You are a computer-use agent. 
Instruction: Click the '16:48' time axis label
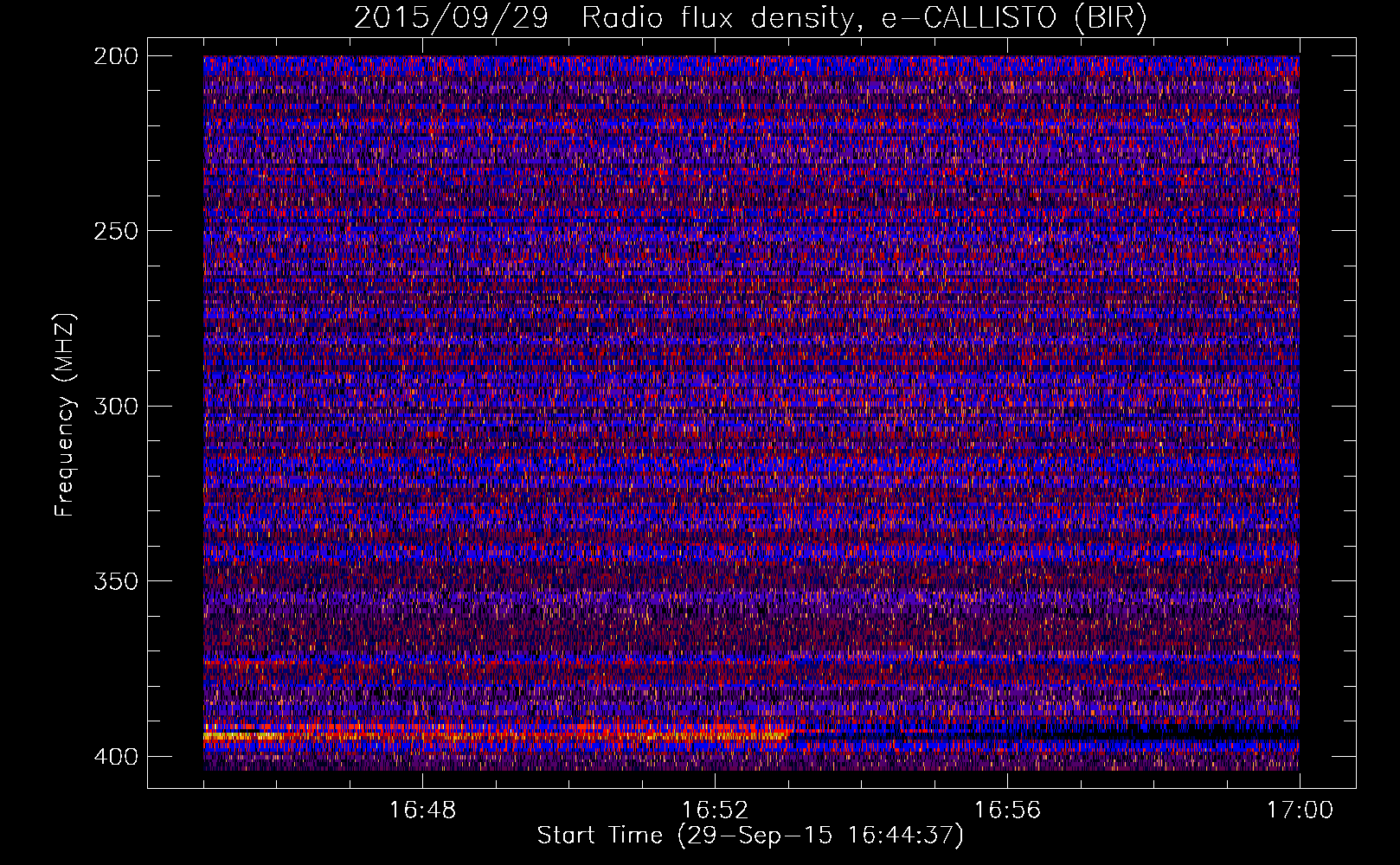click(422, 811)
